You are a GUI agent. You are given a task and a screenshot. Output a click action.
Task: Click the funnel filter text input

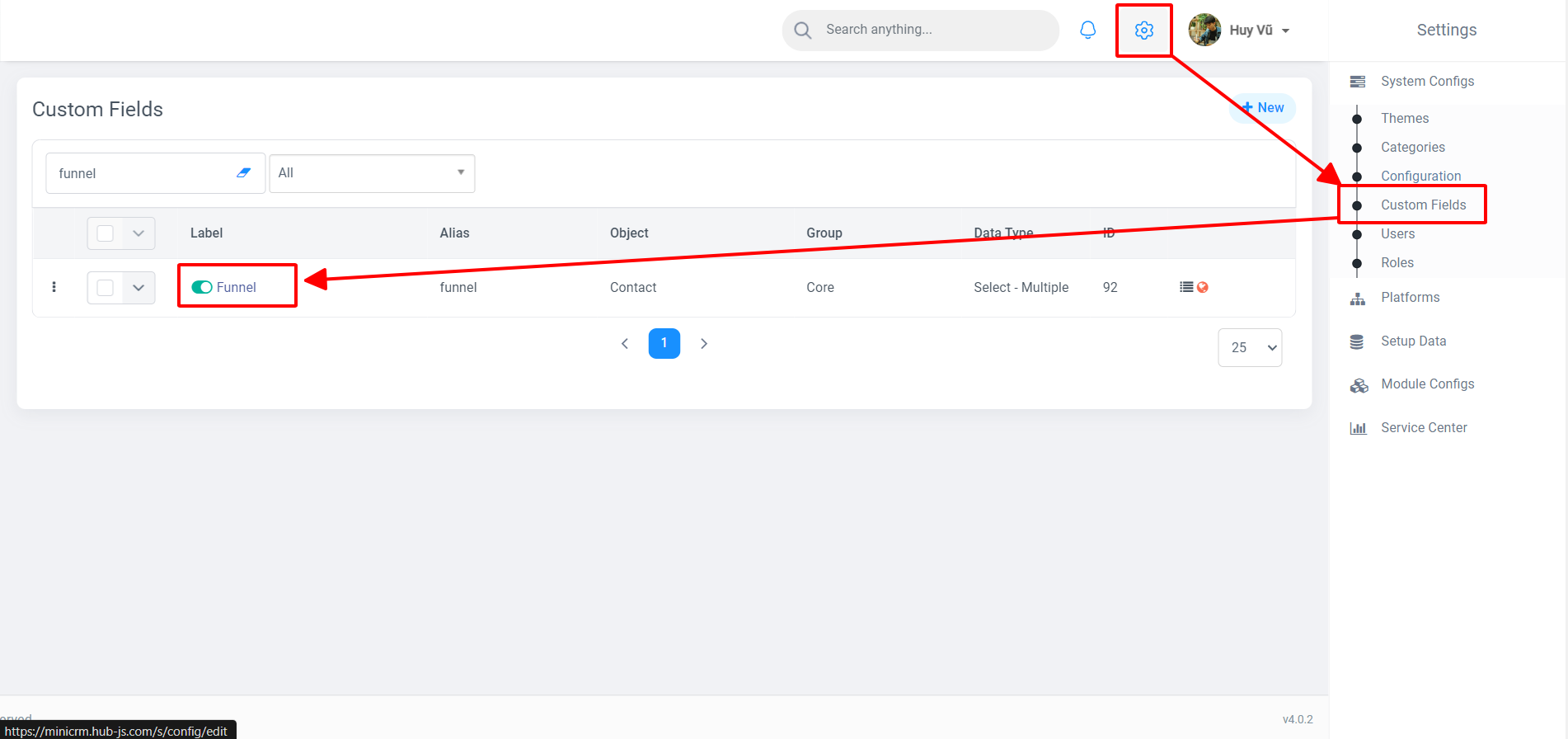(x=140, y=173)
